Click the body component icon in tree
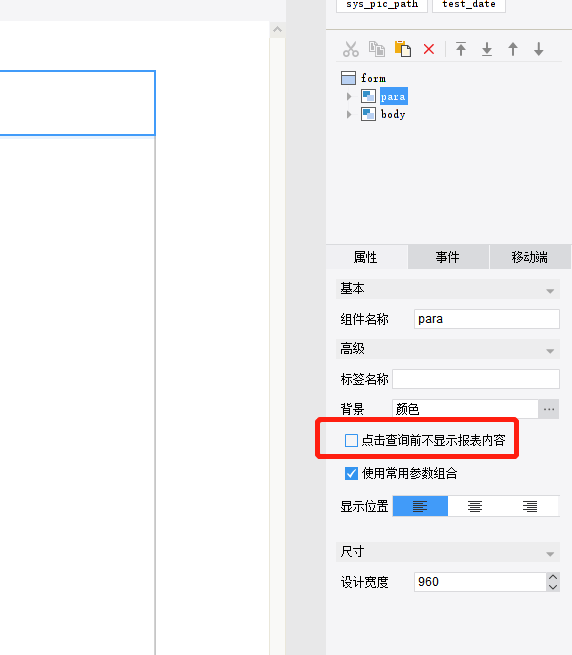 pyautogui.click(x=368, y=114)
